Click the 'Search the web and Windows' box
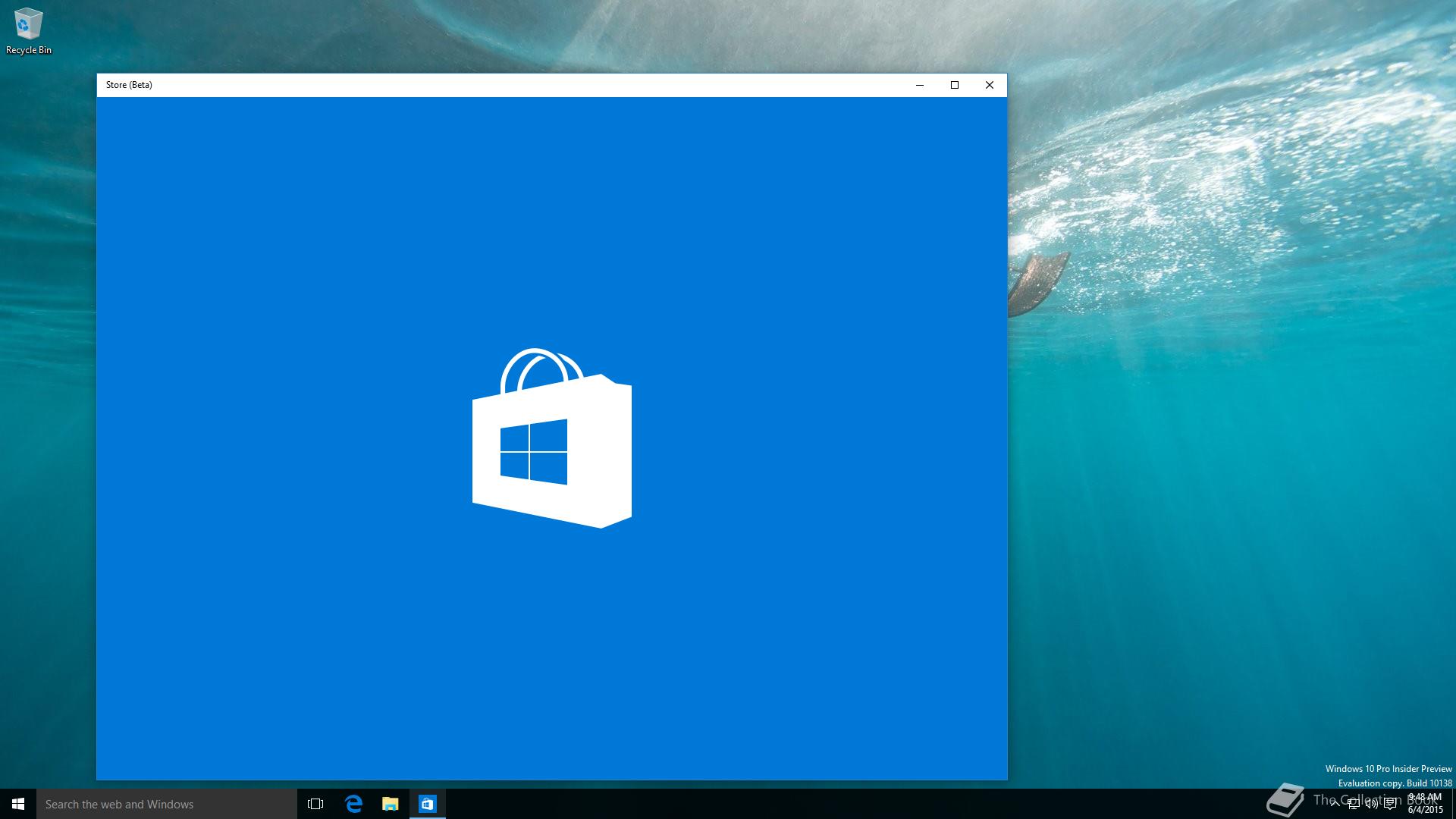This screenshot has height=819, width=1456. 167,804
